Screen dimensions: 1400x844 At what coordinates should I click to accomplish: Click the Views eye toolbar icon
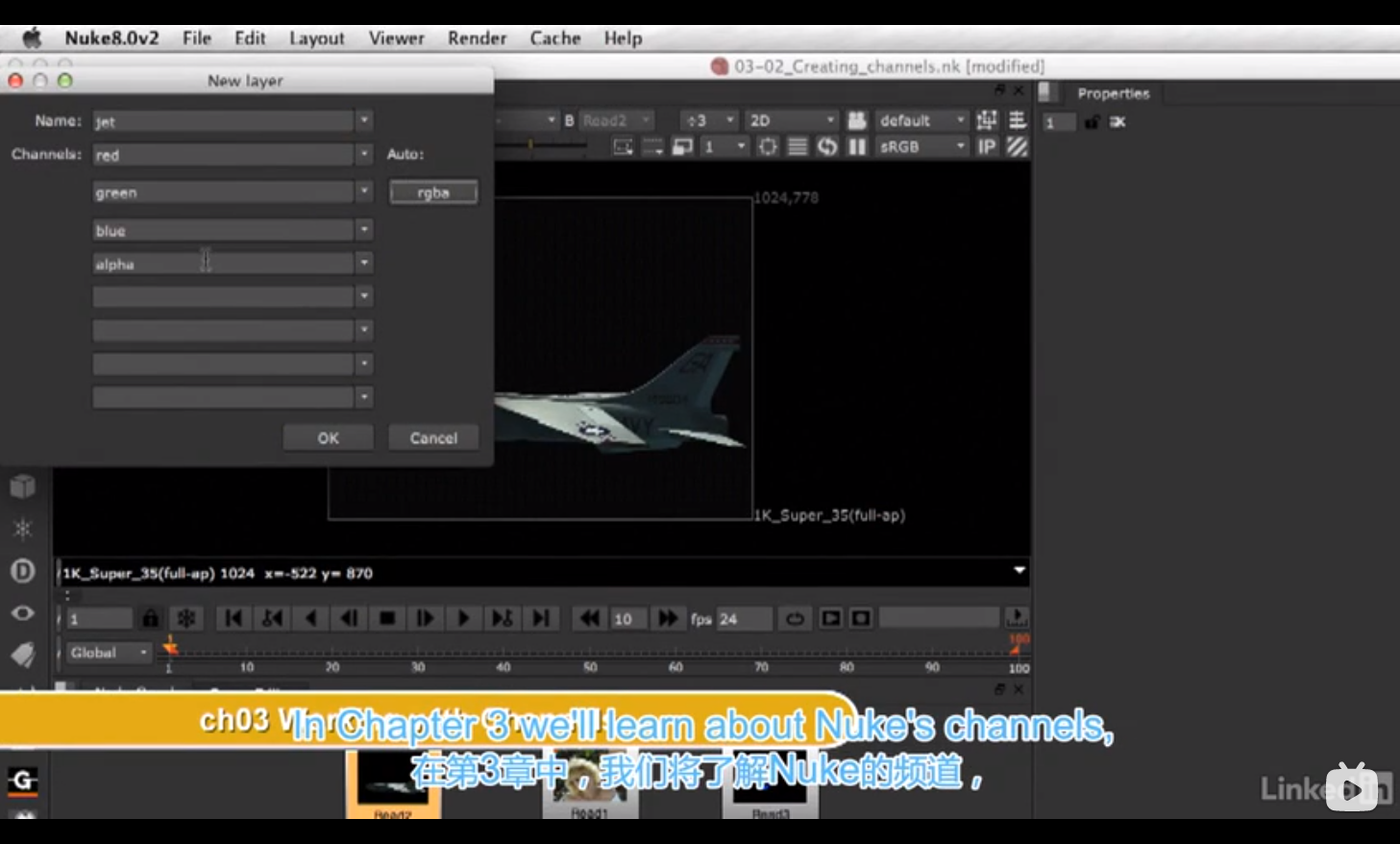[x=22, y=613]
